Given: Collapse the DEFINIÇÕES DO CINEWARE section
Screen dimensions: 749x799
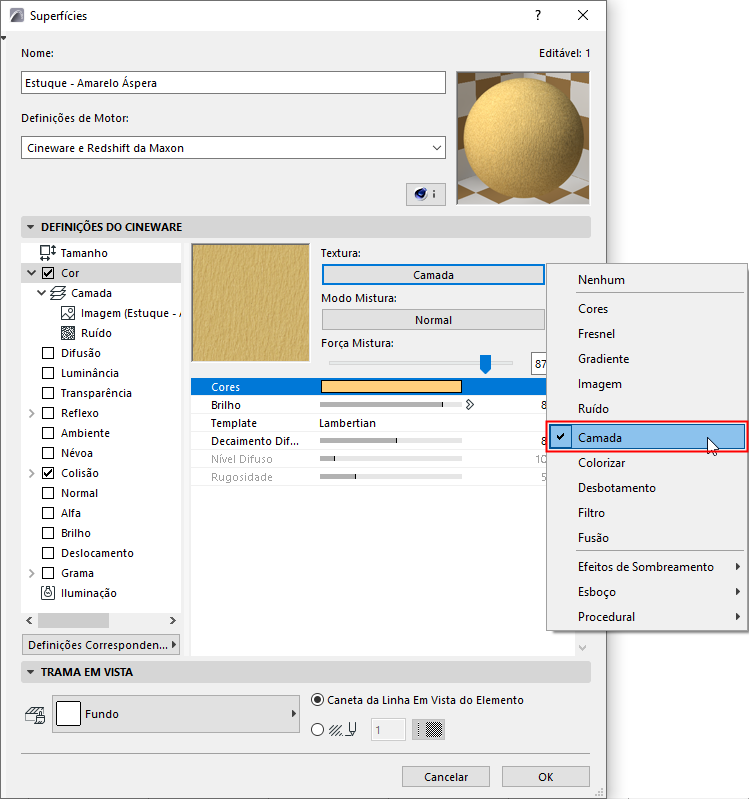Looking at the screenshot, I should (x=31, y=227).
